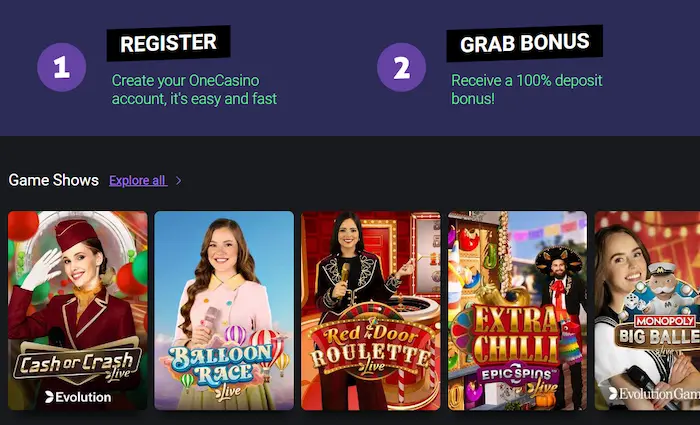Click the chevron arrow beside Explore all
Image resolution: width=700 pixels, height=425 pixels.
178,180
